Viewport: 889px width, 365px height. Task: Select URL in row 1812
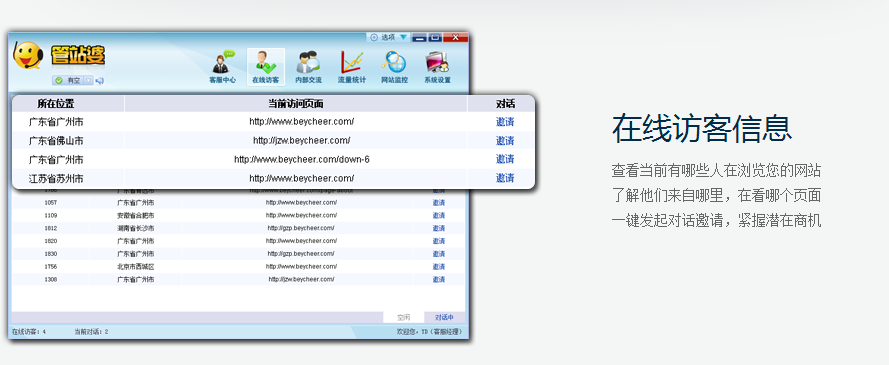(301, 228)
